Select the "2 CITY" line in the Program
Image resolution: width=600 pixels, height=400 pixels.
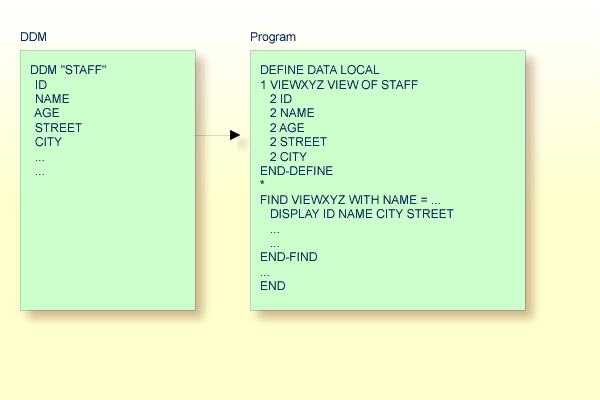pos(288,157)
